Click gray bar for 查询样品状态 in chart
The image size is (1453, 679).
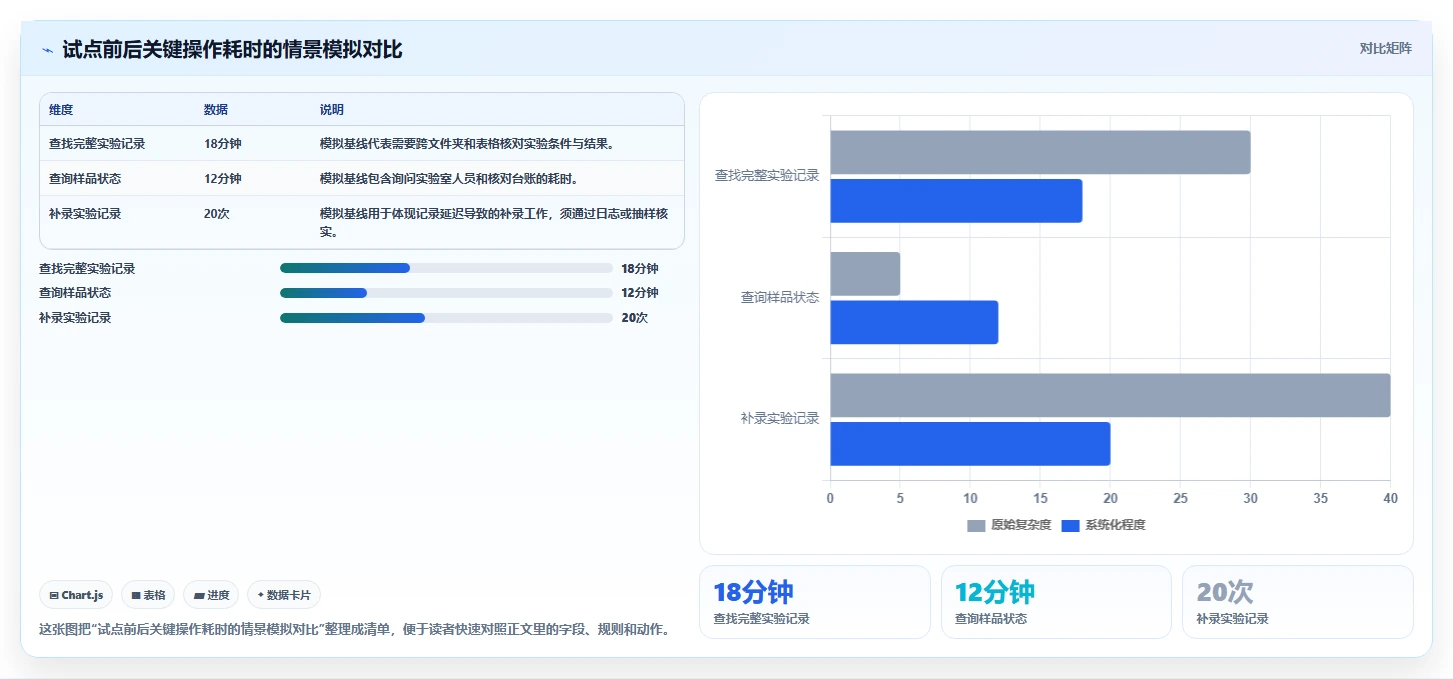pyautogui.click(x=865, y=274)
